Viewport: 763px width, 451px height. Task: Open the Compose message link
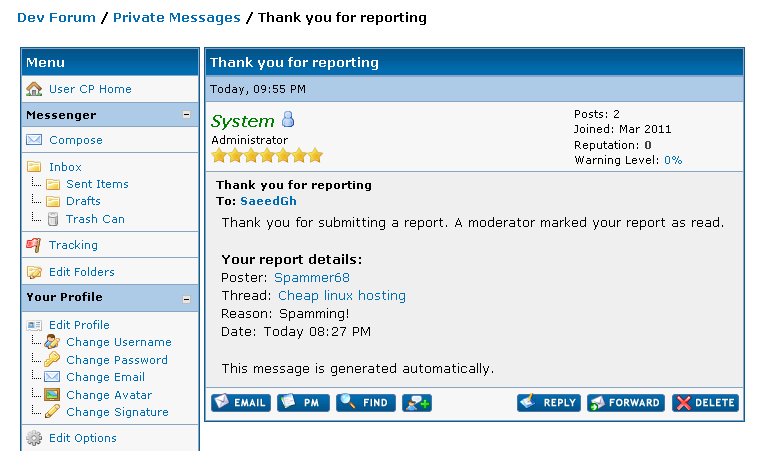(x=76, y=140)
